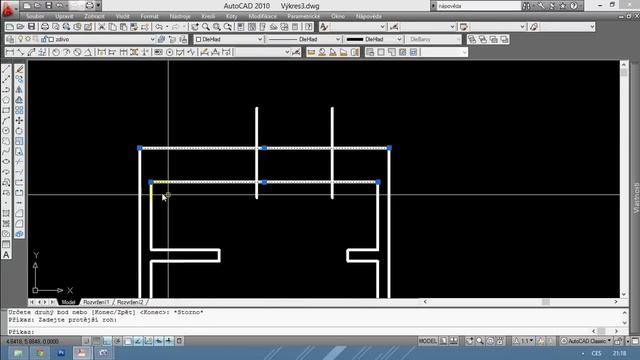The height and width of the screenshot is (360, 640).
Task: Open the Kresli menu
Action: tap(208, 16)
